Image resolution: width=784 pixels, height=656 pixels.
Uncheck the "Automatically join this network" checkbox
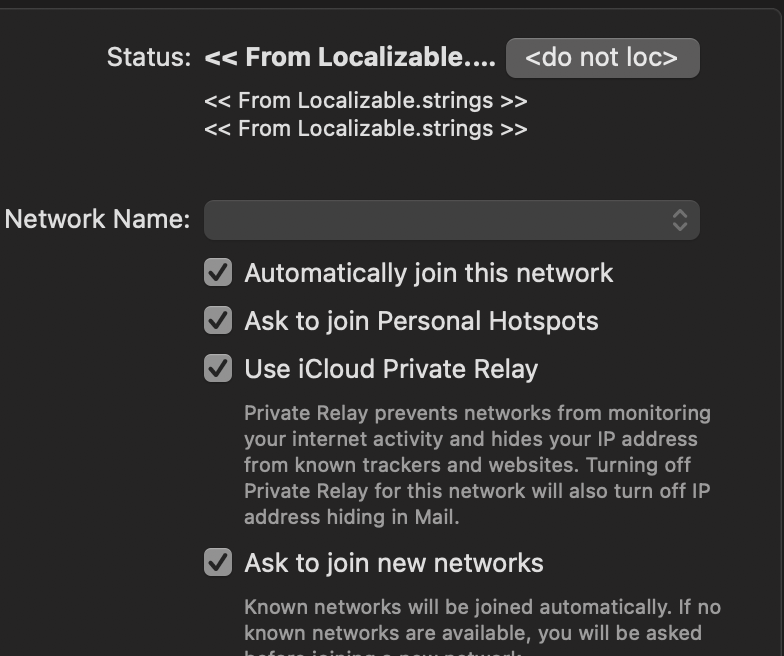pyautogui.click(x=218, y=273)
